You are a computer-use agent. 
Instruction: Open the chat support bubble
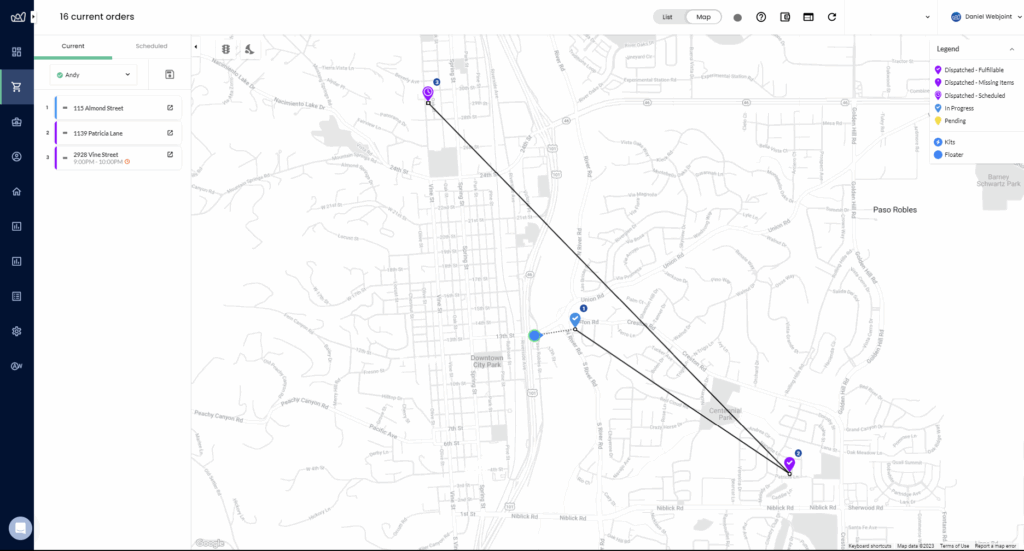click(18, 527)
